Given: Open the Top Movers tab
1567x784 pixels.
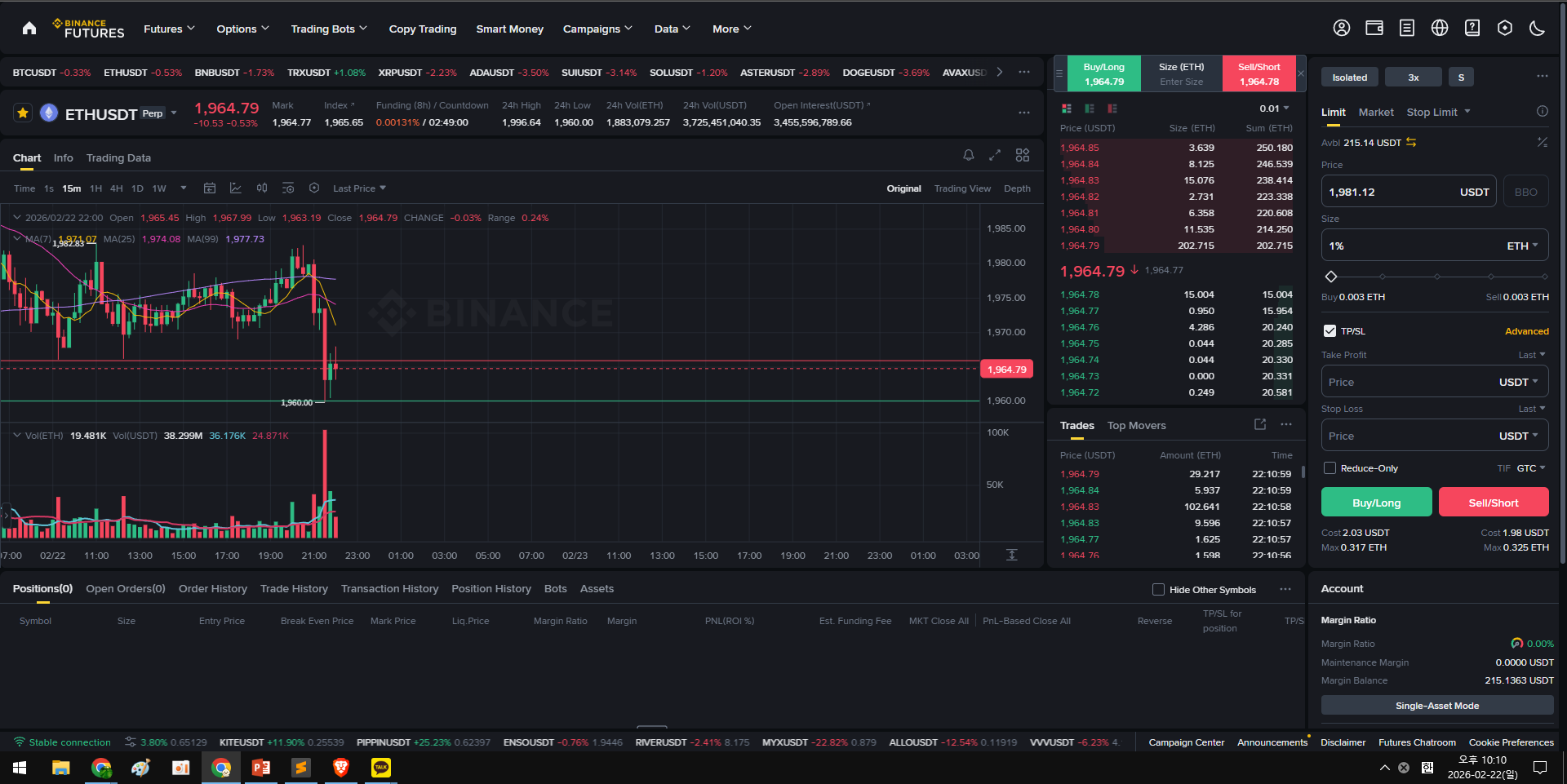Looking at the screenshot, I should (1136, 426).
